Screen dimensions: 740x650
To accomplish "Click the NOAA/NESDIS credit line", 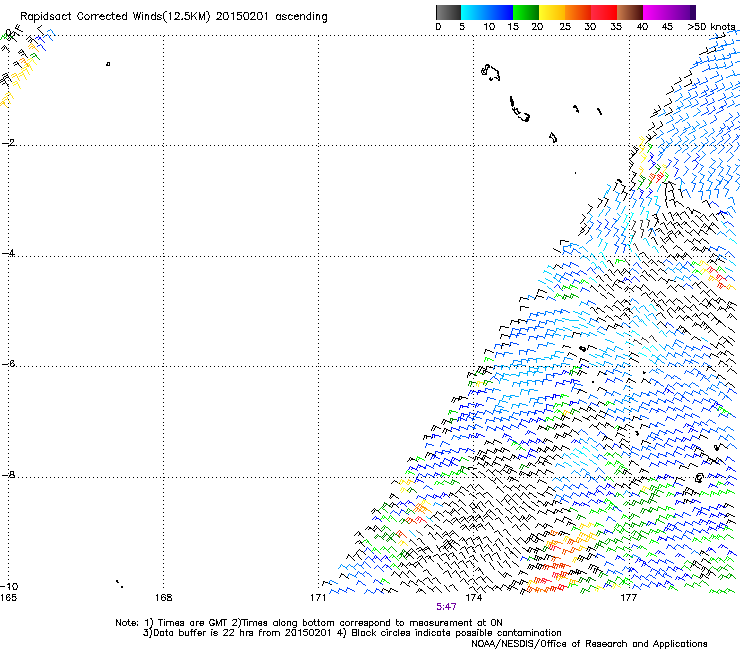I will pos(589,644).
